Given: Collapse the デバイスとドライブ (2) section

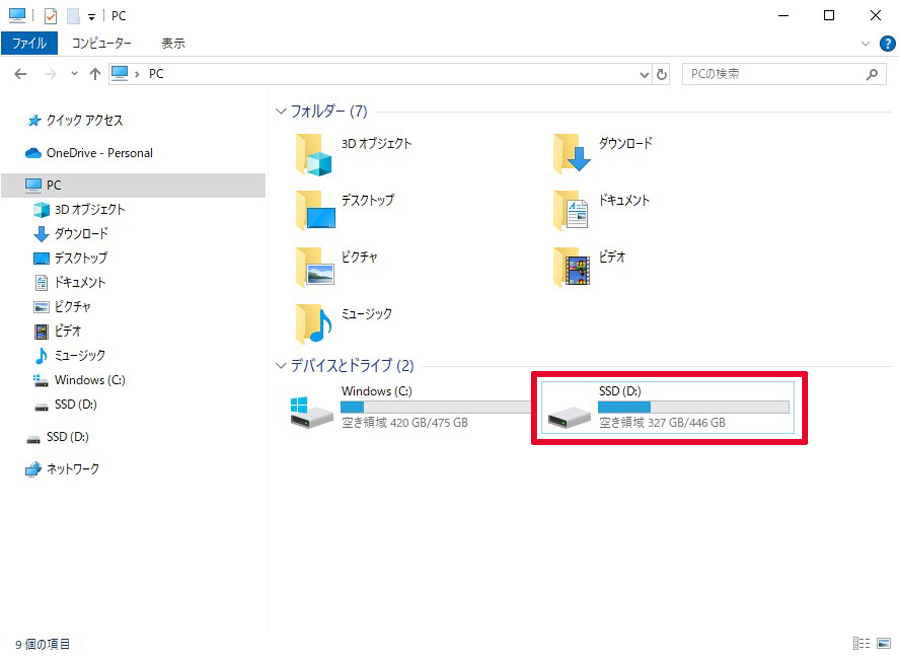Looking at the screenshot, I should (x=281, y=366).
